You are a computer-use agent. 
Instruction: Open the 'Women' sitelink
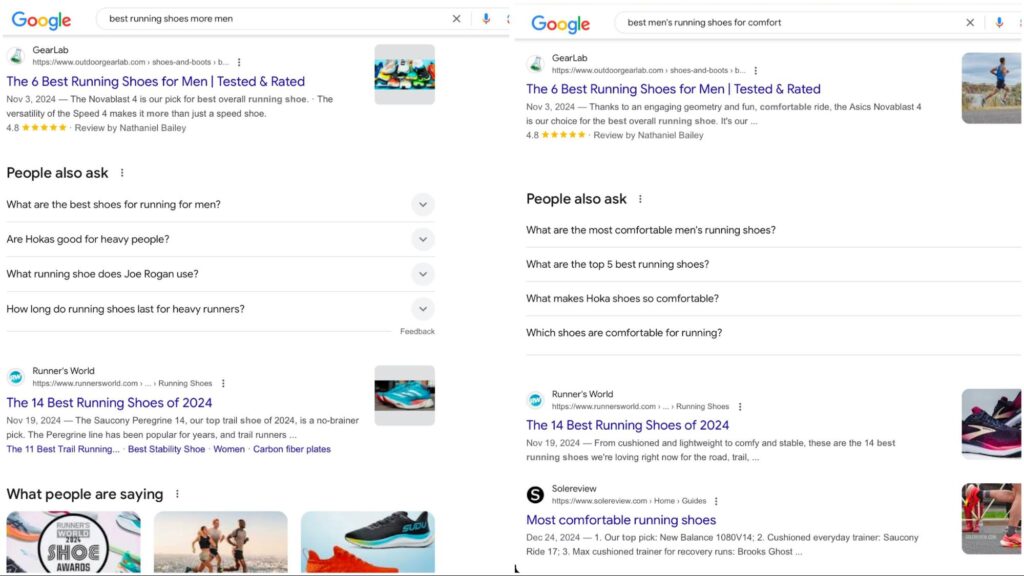[x=229, y=449]
